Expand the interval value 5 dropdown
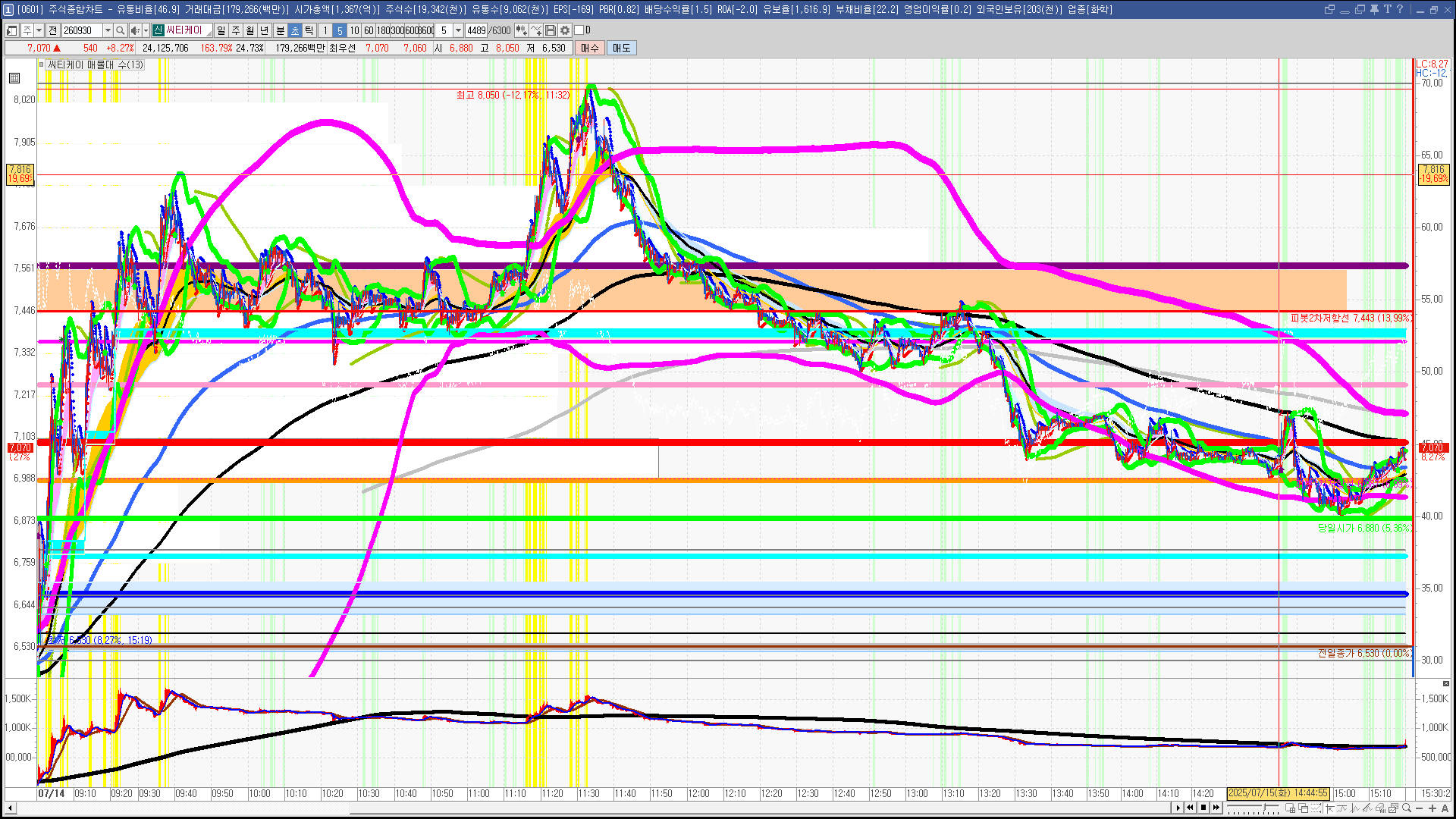Viewport: 1456px width, 819px height. (x=458, y=30)
